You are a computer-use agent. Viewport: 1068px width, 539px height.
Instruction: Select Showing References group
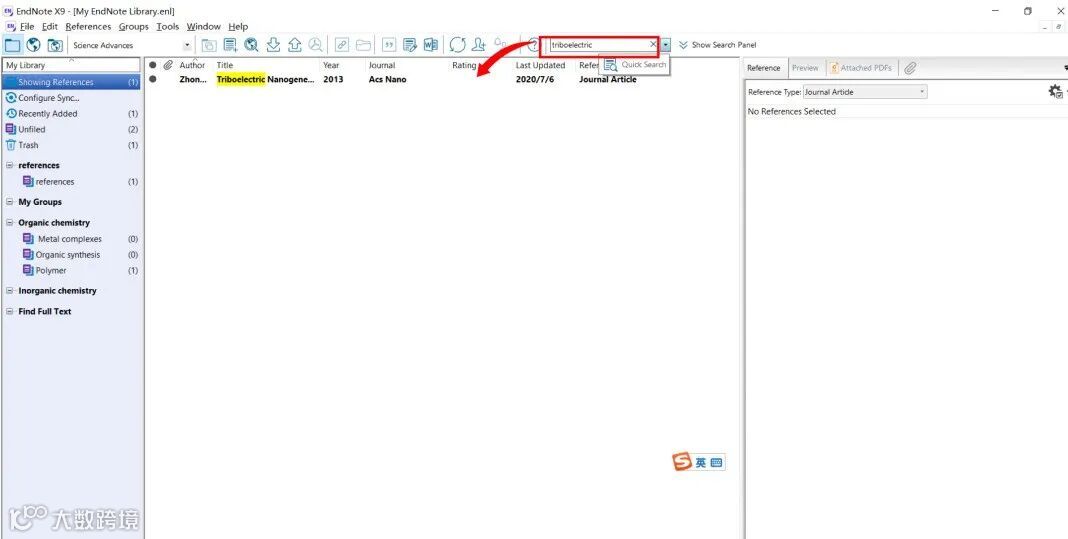click(72, 82)
